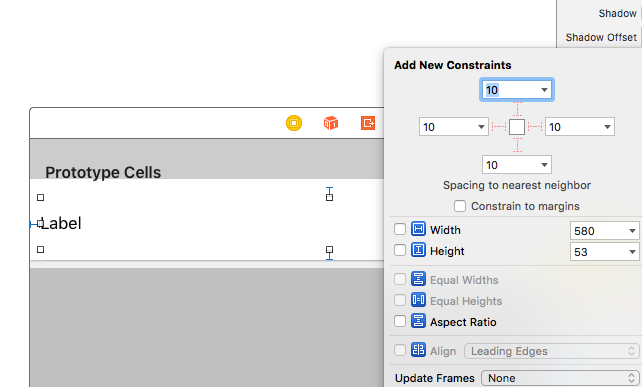Select the Label in the prototype cell
The image size is (642, 387).
pos(61,224)
